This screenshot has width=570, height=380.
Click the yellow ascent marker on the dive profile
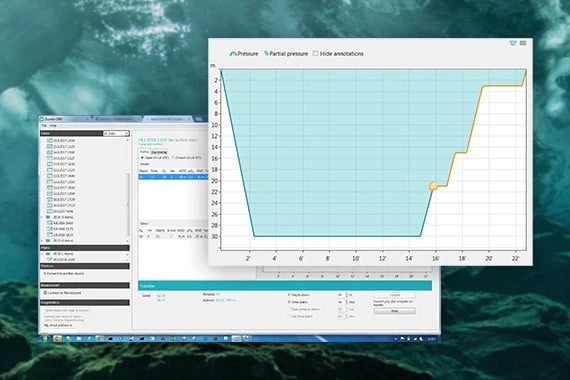[x=433, y=186]
